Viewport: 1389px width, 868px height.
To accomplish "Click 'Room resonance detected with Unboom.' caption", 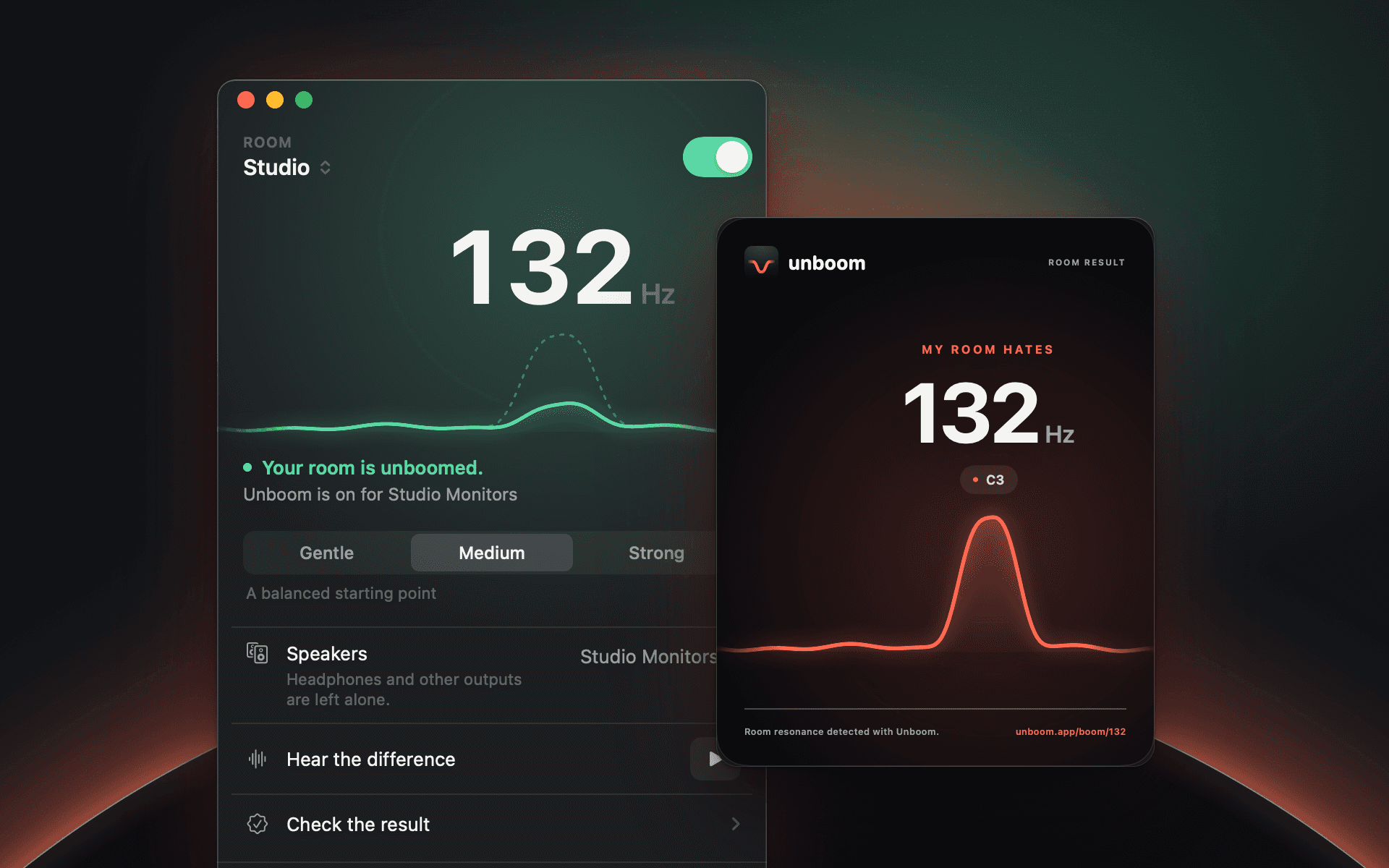I will (x=841, y=731).
